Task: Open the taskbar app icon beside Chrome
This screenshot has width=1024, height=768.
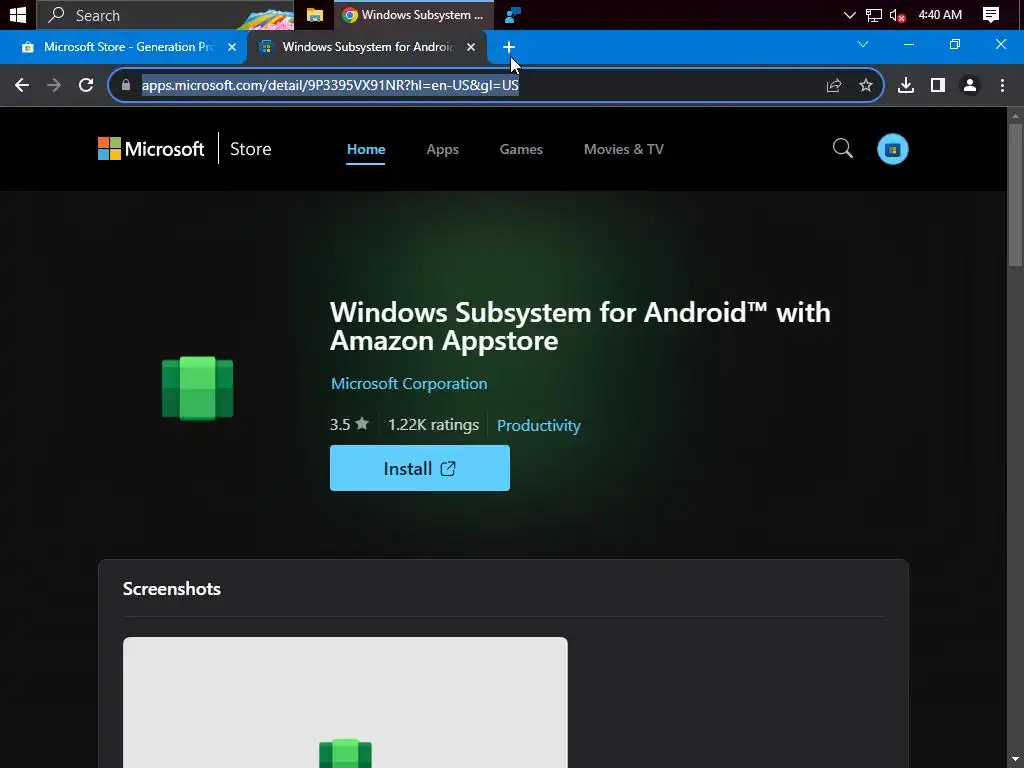Action: pos(513,14)
